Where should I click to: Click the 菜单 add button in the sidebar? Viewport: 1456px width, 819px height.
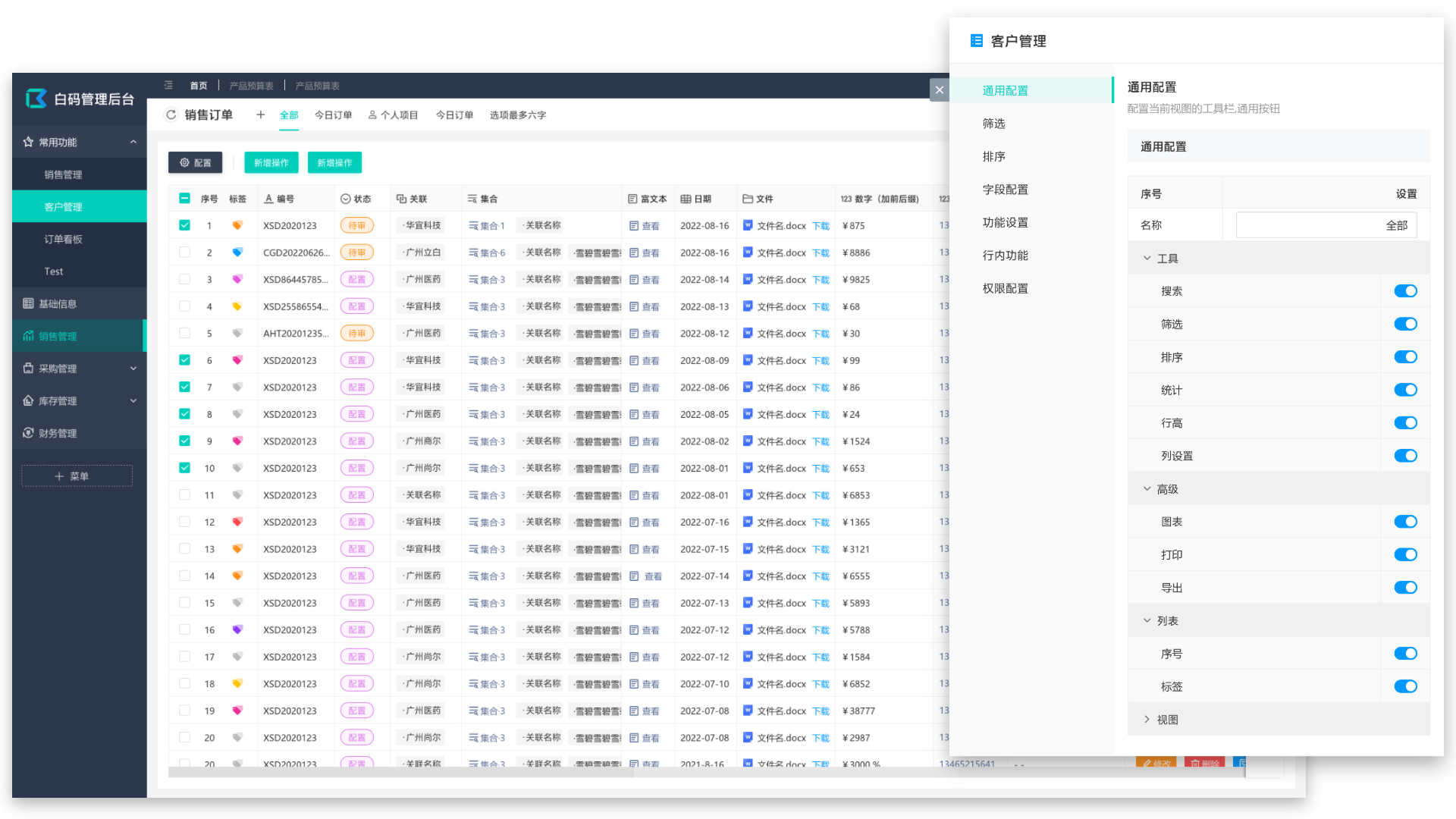coord(77,475)
